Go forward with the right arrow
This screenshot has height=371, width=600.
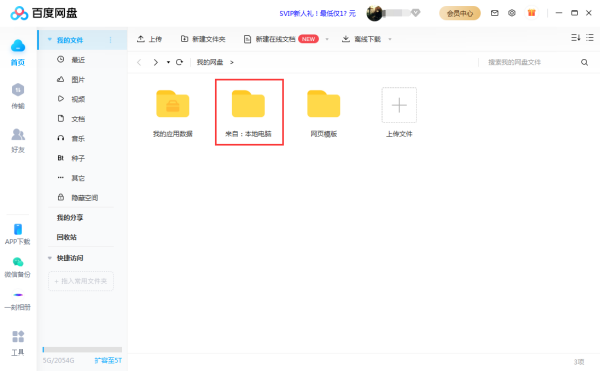(x=155, y=62)
